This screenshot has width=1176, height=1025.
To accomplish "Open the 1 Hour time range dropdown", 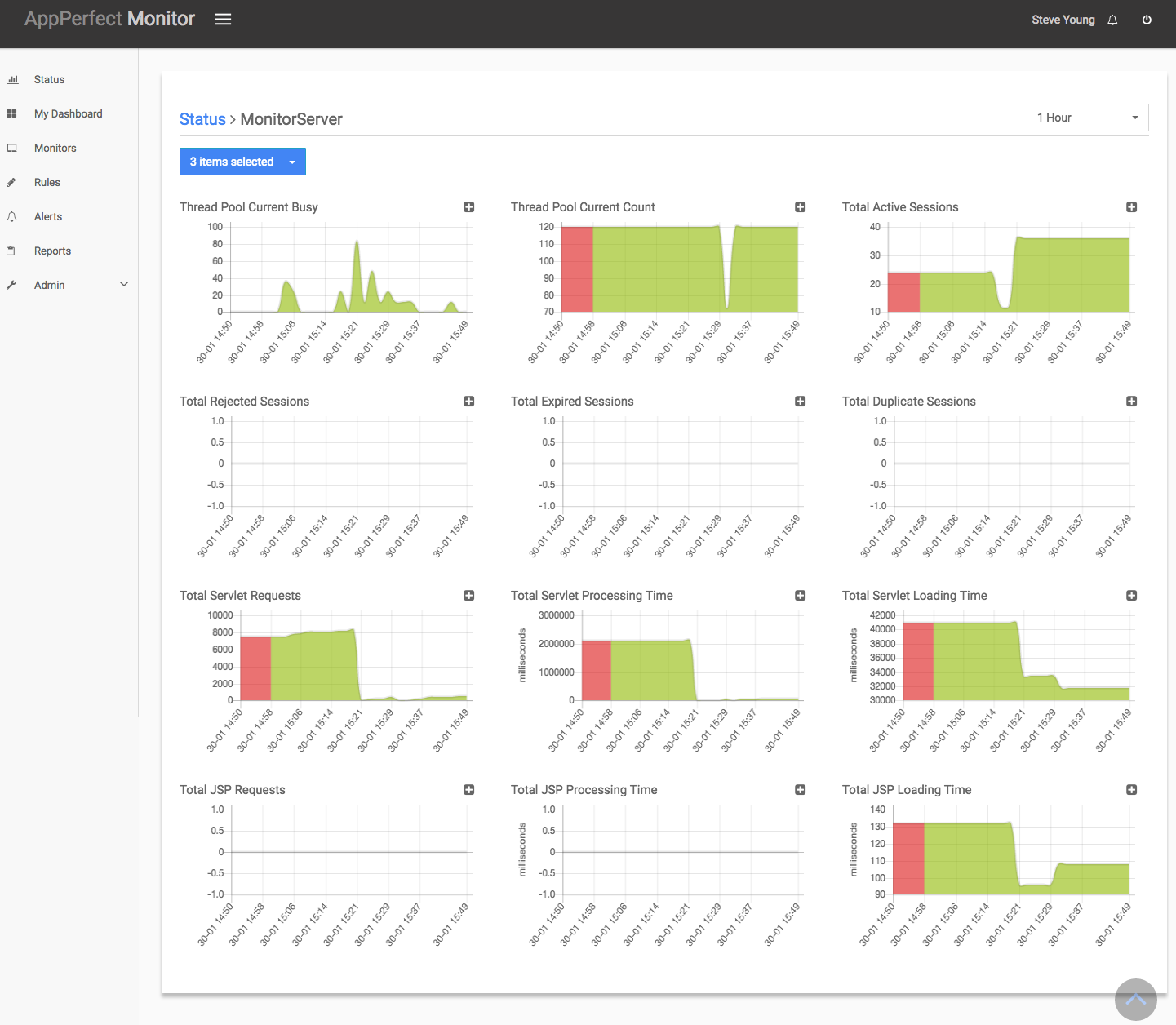I will pyautogui.click(x=1087, y=118).
